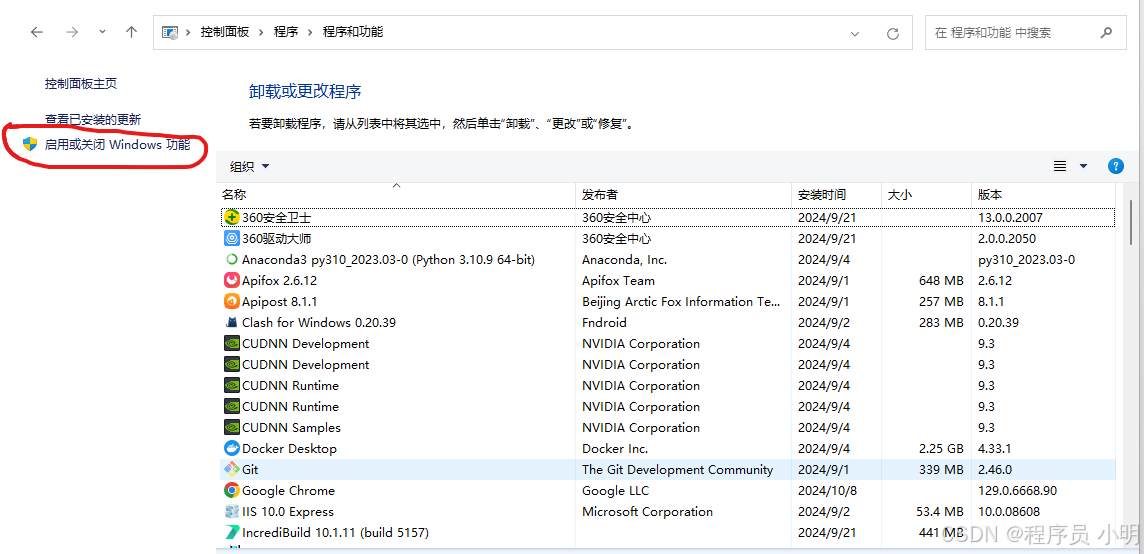
Task: Expand the address bar history dropdown
Action: click(x=855, y=33)
